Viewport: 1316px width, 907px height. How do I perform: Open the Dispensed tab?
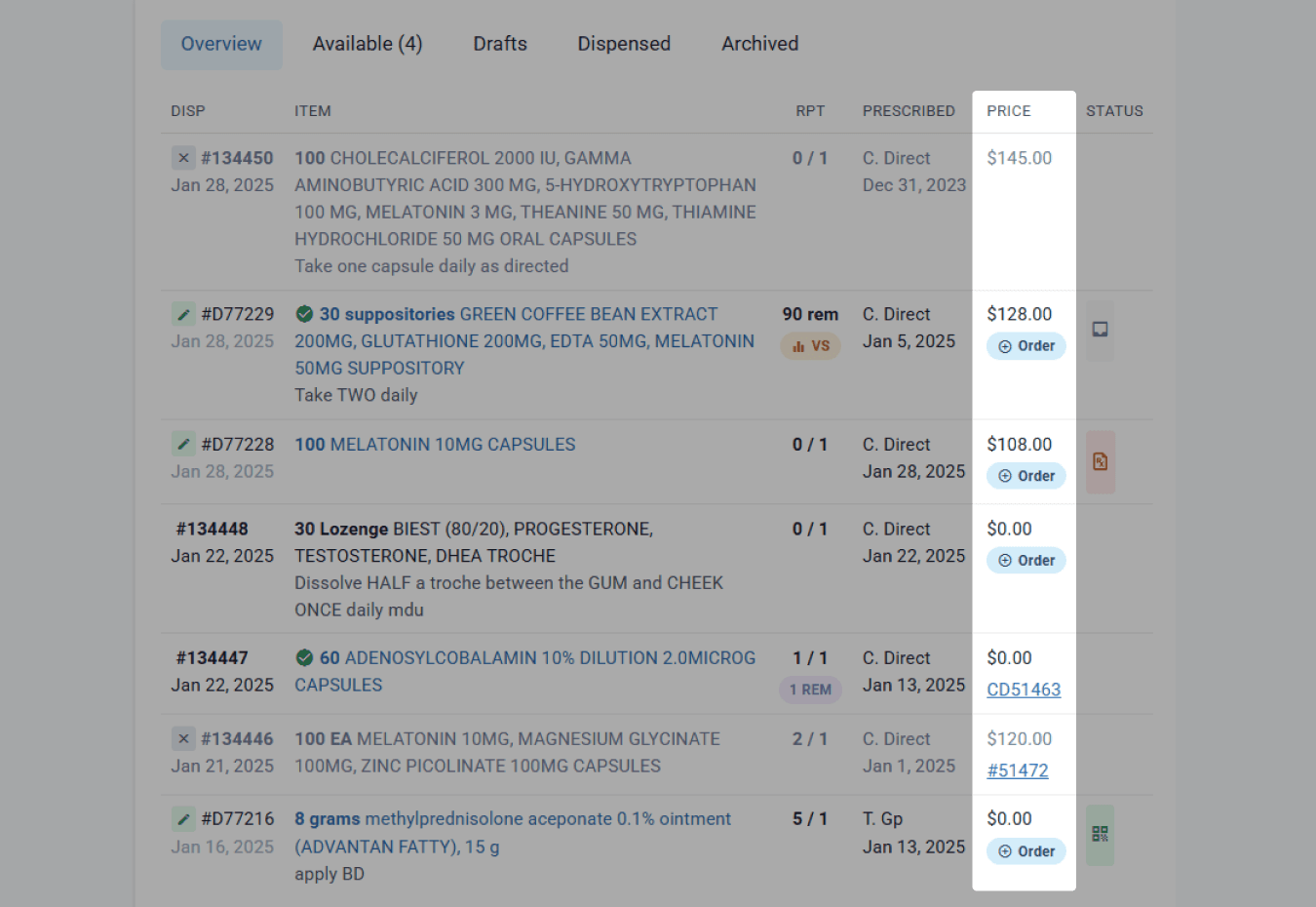(624, 44)
